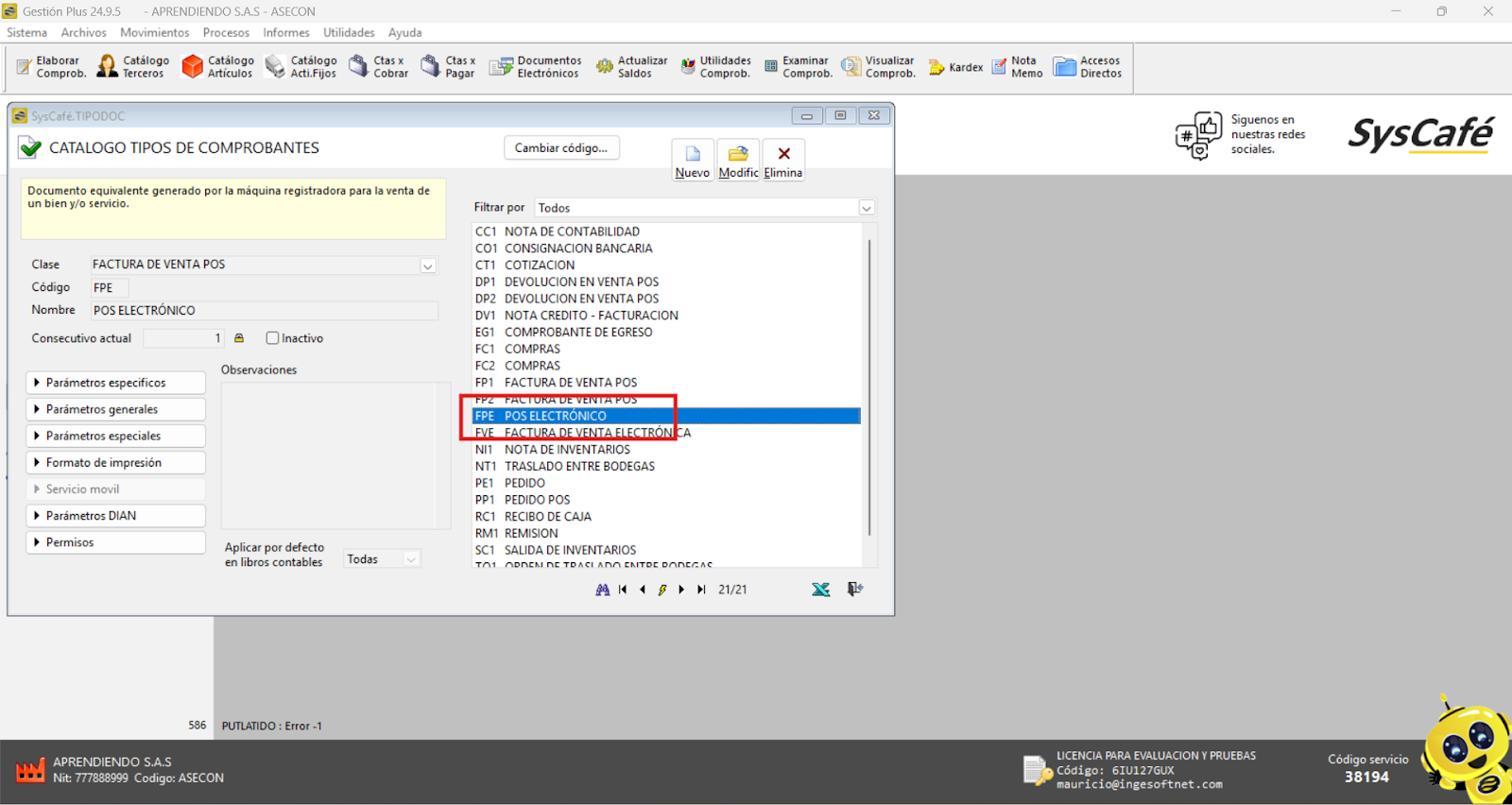The height and width of the screenshot is (805, 1512).
Task: Expand Formato de impresión section
Action: 115,463
